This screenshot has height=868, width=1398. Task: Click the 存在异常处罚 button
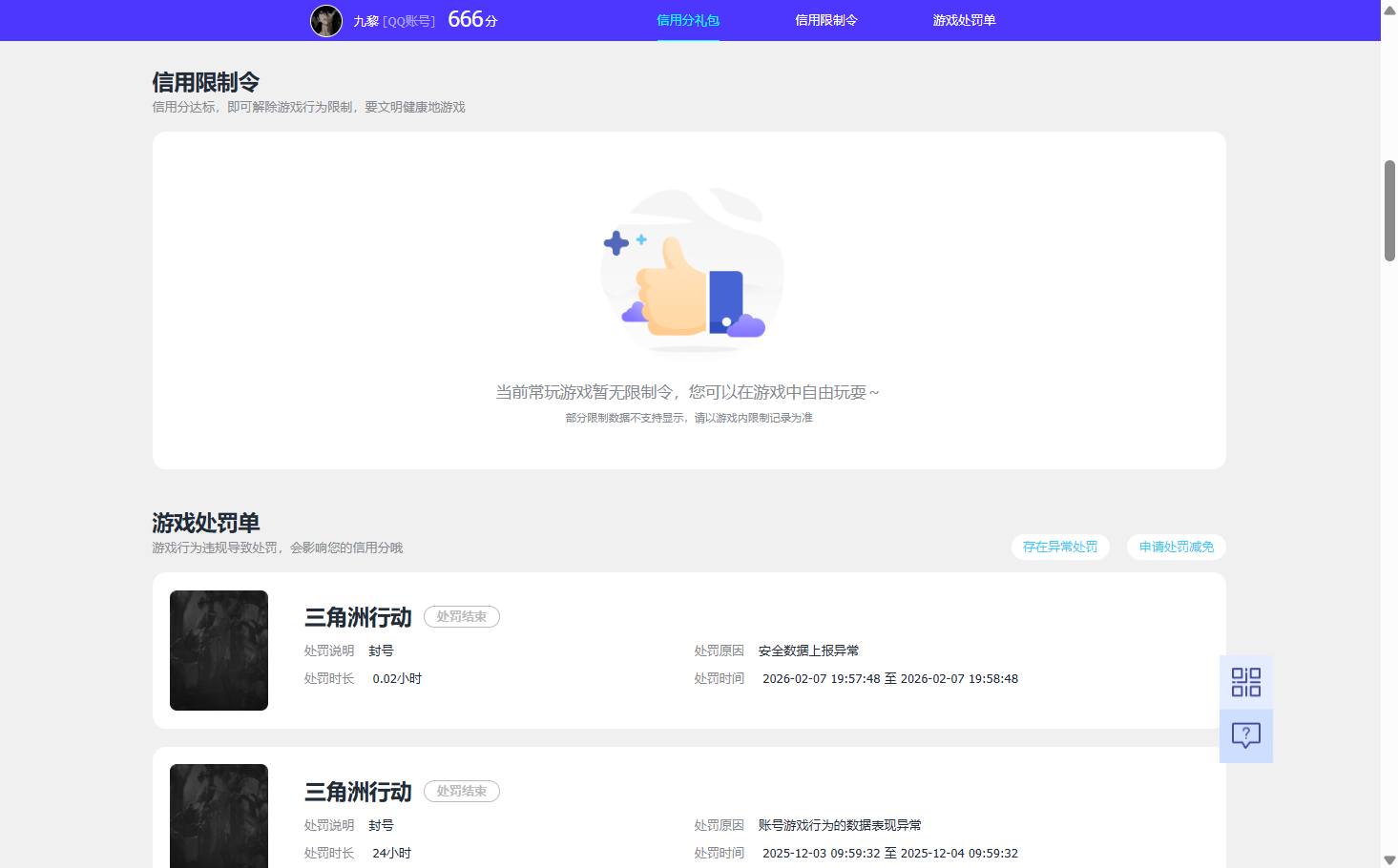tap(1060, 547)
